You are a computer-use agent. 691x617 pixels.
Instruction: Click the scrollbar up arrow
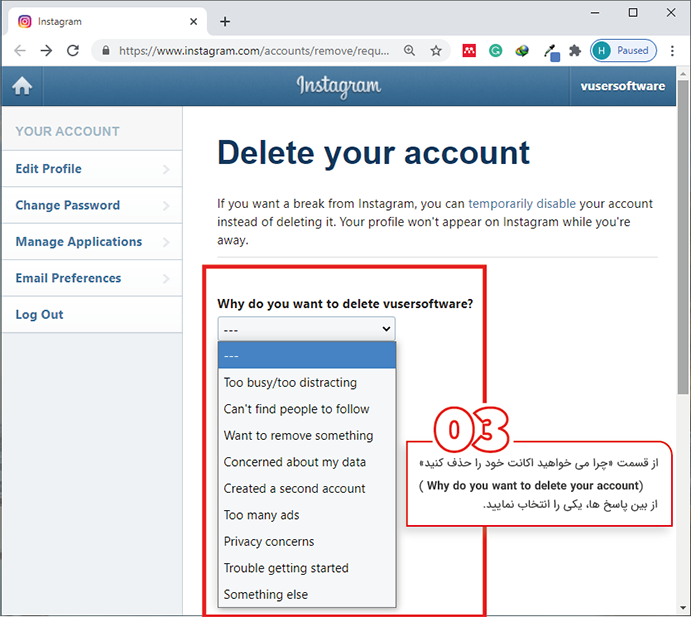click(x=683, y=74)
